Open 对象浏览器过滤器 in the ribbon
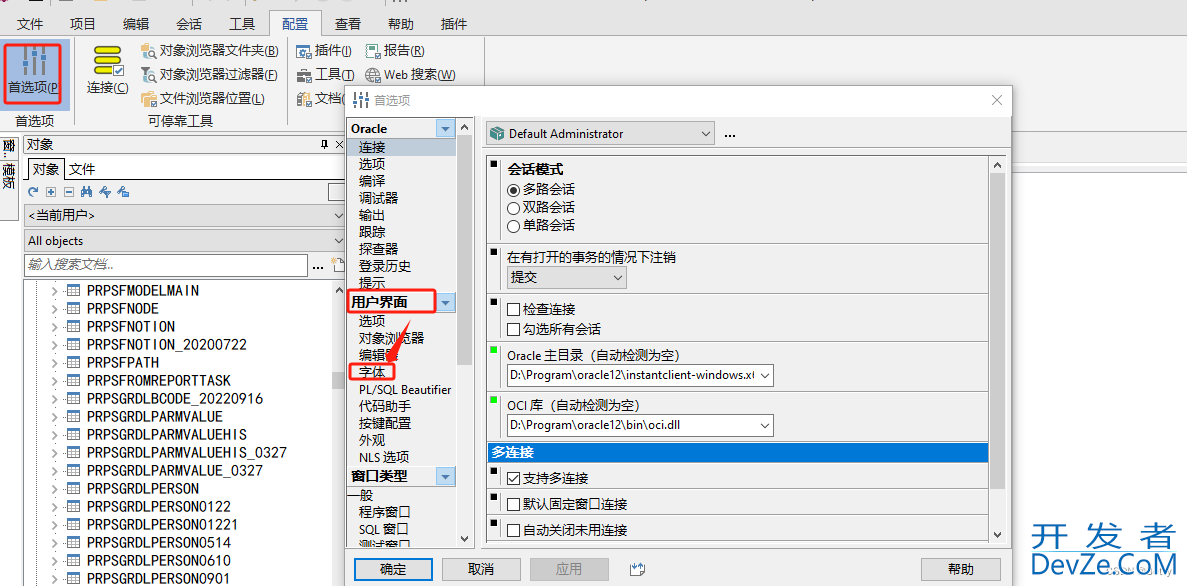This screenshot has height=586, width=1187. tap(210, 75)
